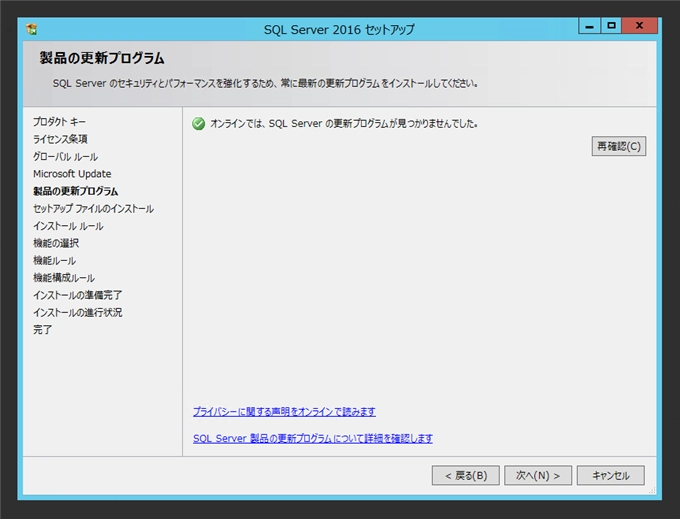Click the 再確認(C) button
Viewport: 680px width, 519px height.
(x=619, y=147)
